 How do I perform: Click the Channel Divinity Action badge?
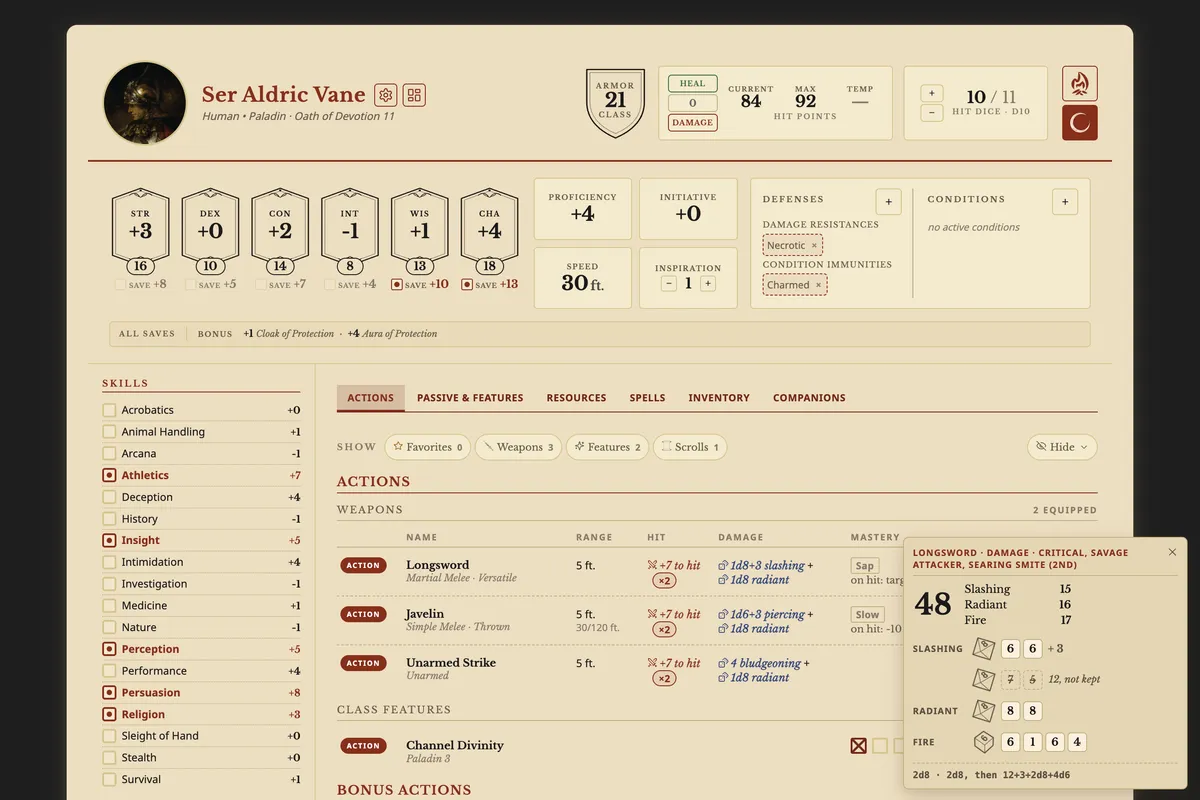(363, 746)
